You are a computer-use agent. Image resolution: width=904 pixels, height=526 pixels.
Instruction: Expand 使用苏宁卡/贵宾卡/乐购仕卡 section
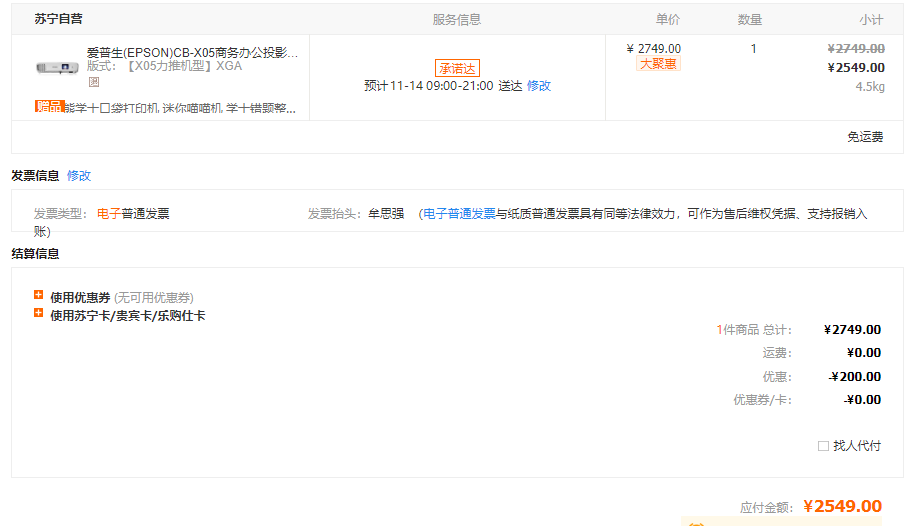click(x=39, y=313)
